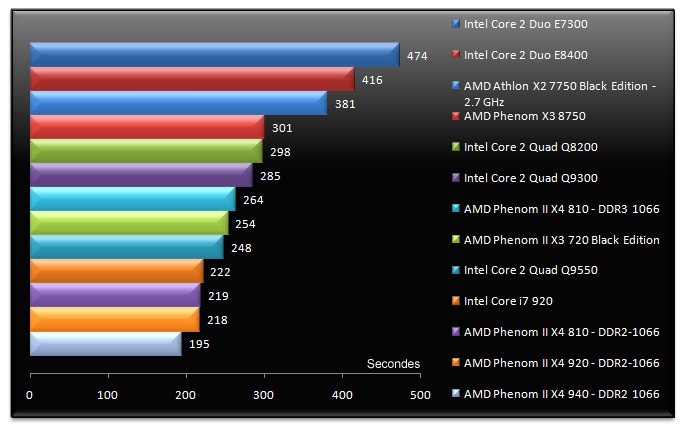Click the data label 298
Image resolution: width=685 pixels, height=431 pixels.
point(280,152)
